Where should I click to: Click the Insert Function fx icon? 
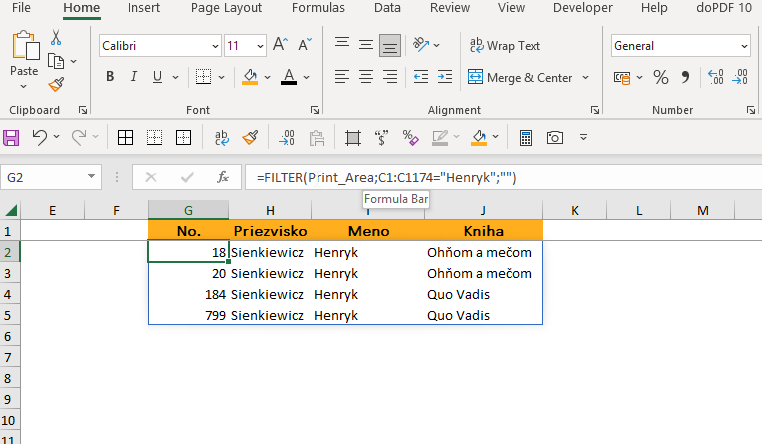pyautogui.click(x=223, y=177)
